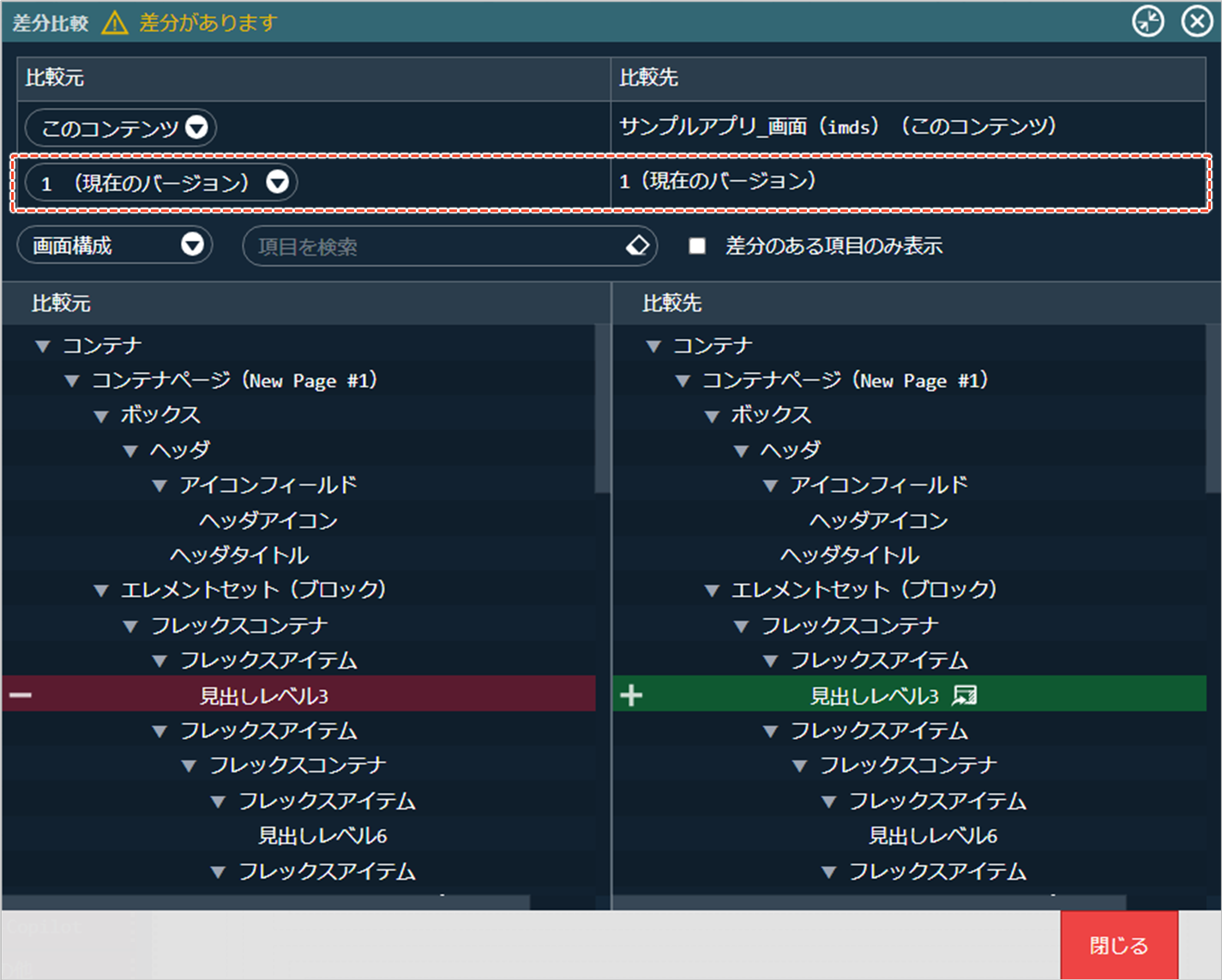Close the dialog with the X icon
Viewport: 1222px width, 980px height.
pyautogui.click(x=1196, y=21)
